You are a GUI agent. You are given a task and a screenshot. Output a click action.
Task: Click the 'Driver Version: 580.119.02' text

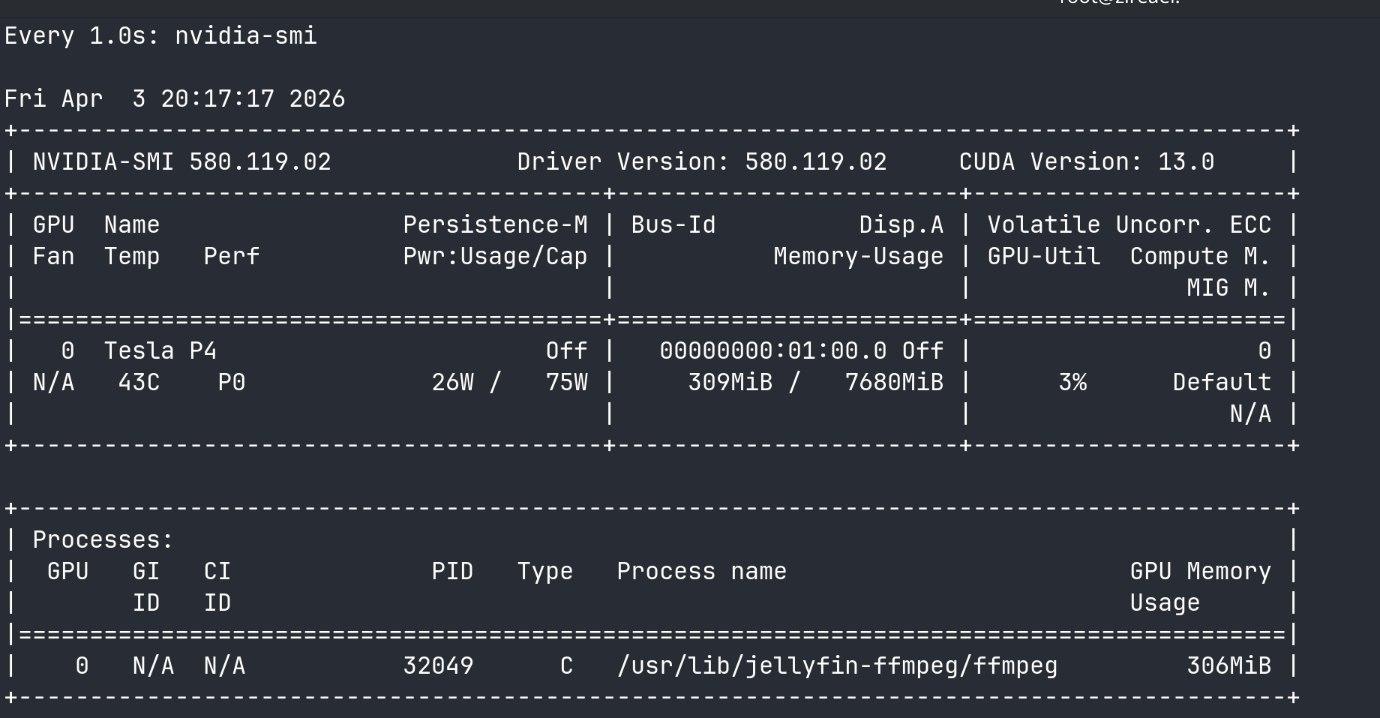[701, 162]
